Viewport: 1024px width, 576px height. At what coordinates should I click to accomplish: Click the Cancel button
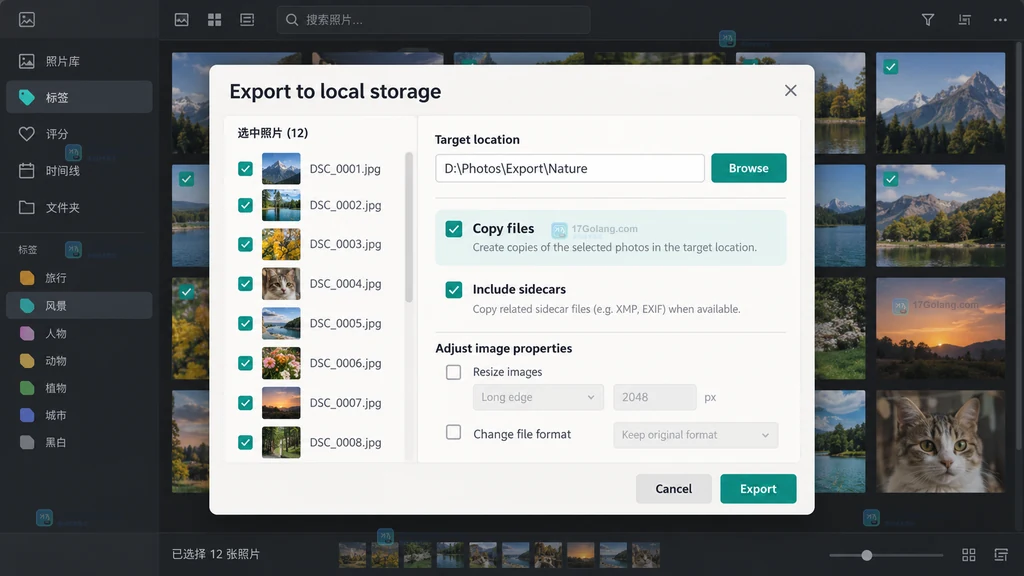click(673, 489)
